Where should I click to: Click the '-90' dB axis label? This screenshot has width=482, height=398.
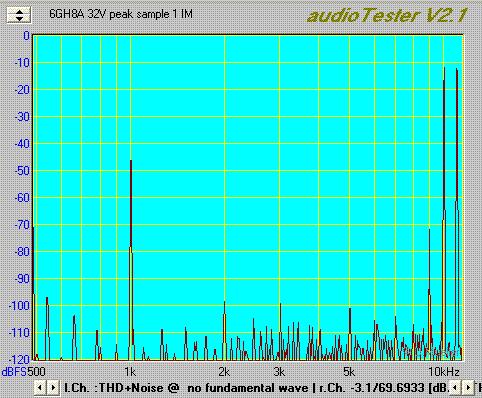[x=22, y=279]
